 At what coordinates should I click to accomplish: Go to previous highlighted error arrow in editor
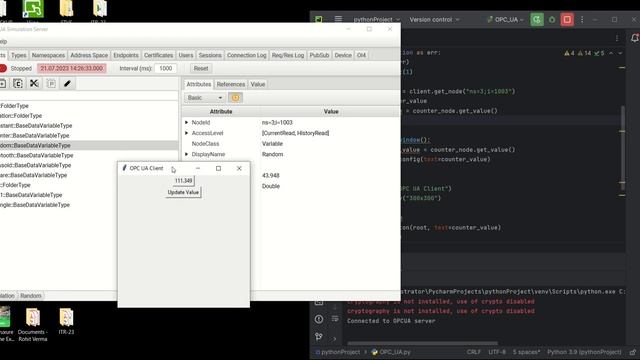[x=611, y=53]
